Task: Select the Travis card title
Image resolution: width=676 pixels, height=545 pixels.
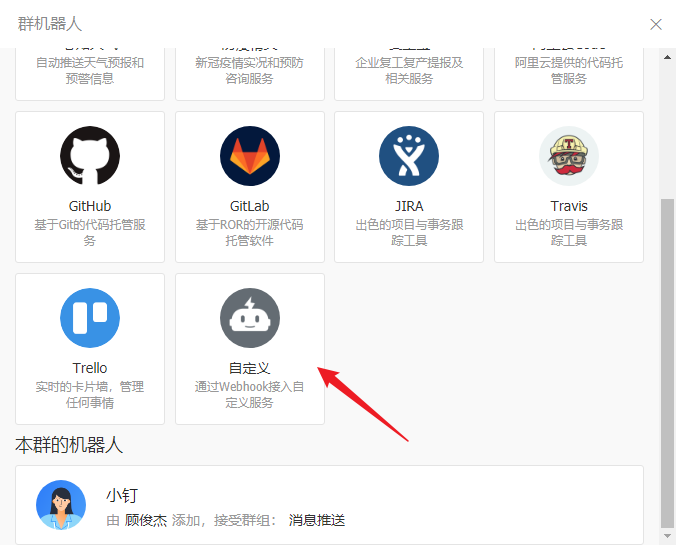Action: tap(569, 206)
